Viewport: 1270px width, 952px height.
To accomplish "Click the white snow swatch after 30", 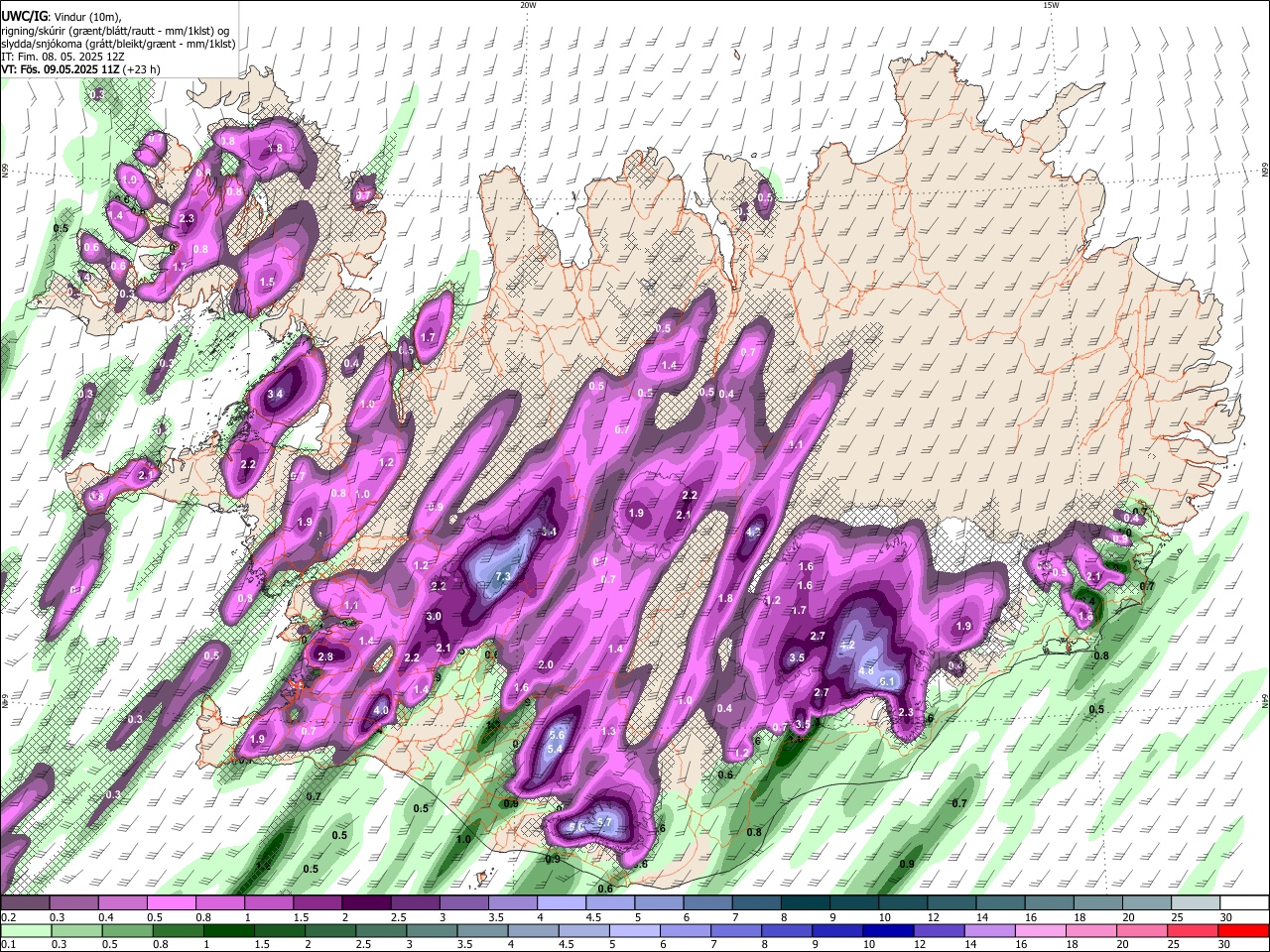I will [x=1245, y=903].
